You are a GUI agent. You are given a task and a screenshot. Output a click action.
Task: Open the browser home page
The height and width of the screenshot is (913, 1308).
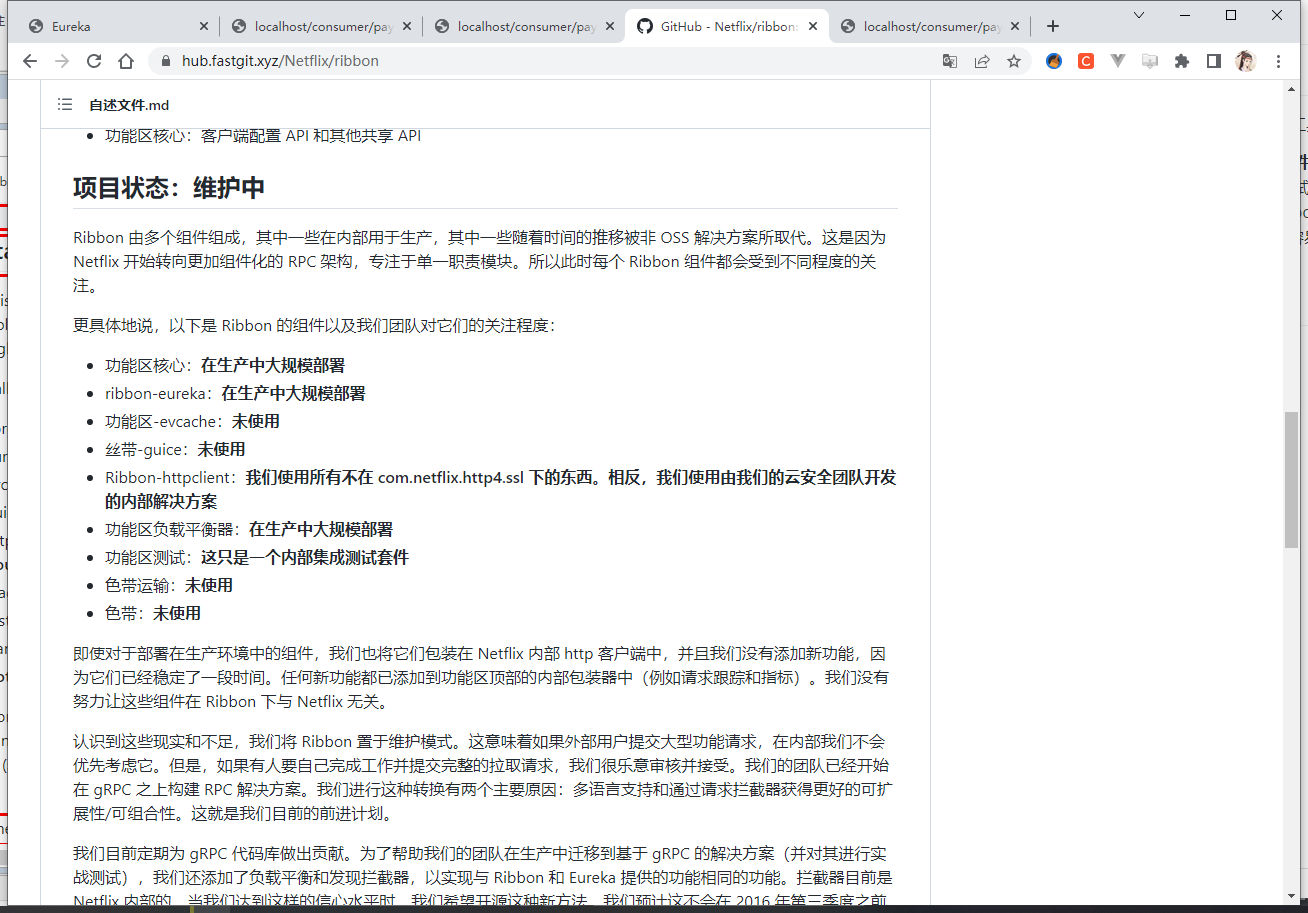click(126, 61)
